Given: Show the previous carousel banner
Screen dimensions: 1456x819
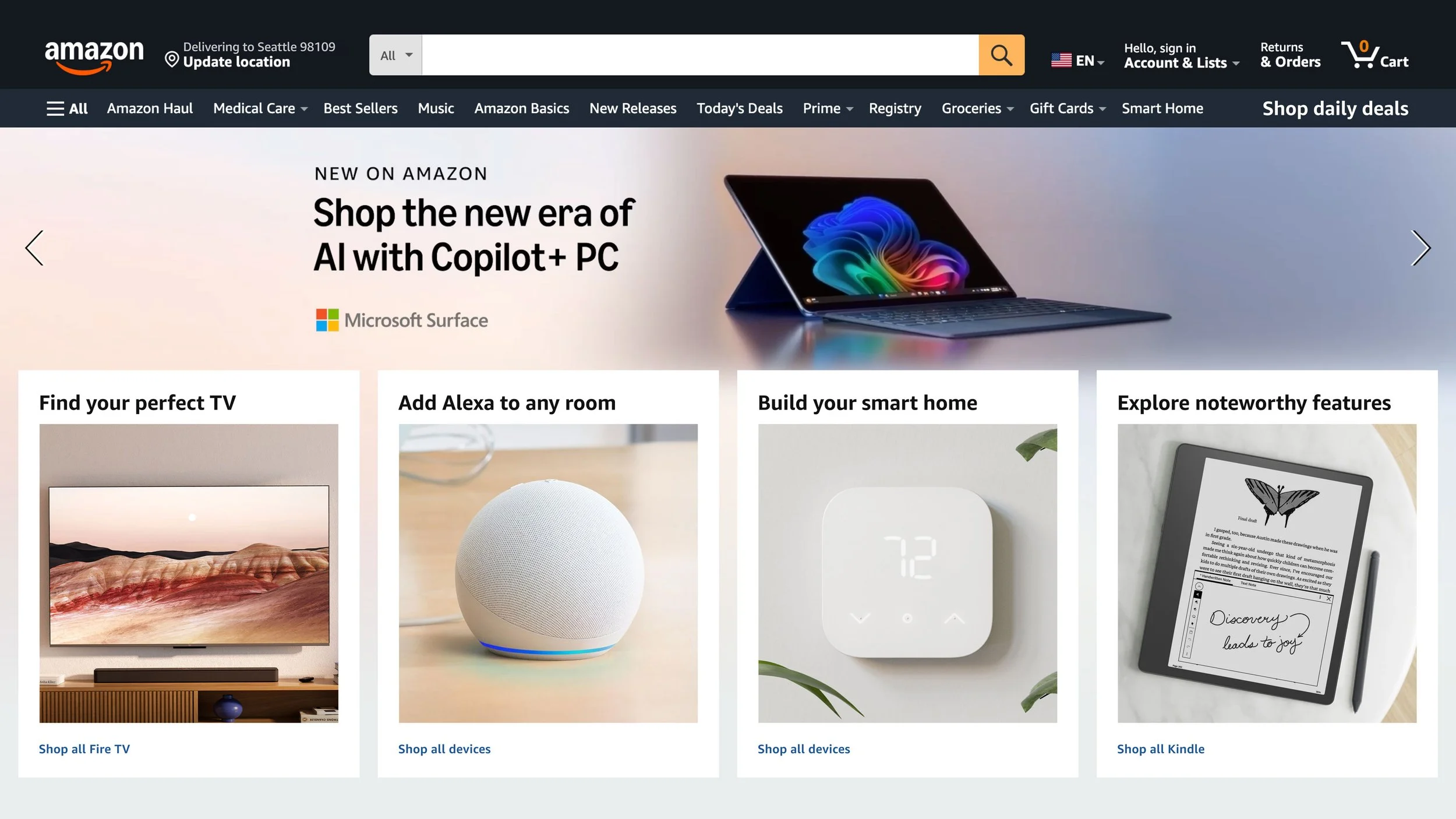Looking at the screenshot, I should [34, 248].
